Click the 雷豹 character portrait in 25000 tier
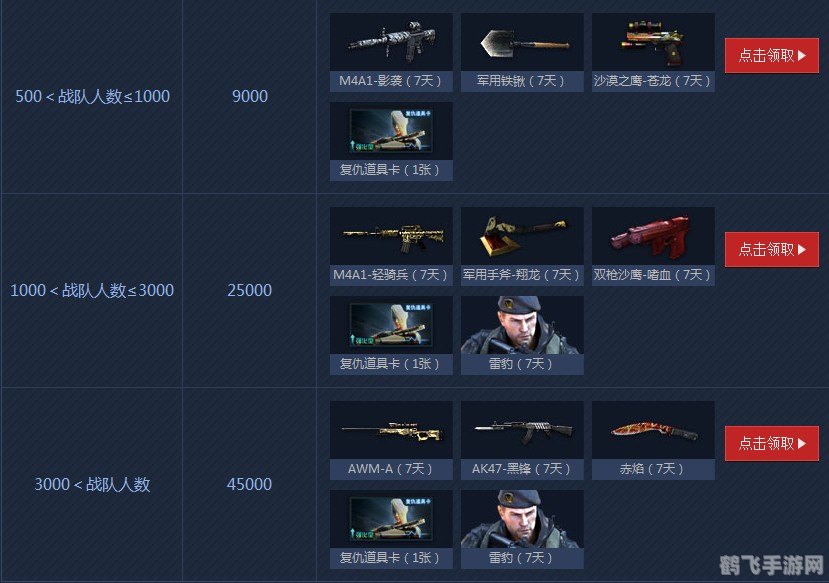The width and height of the screenshot is (829, 583). coord(522,325)
